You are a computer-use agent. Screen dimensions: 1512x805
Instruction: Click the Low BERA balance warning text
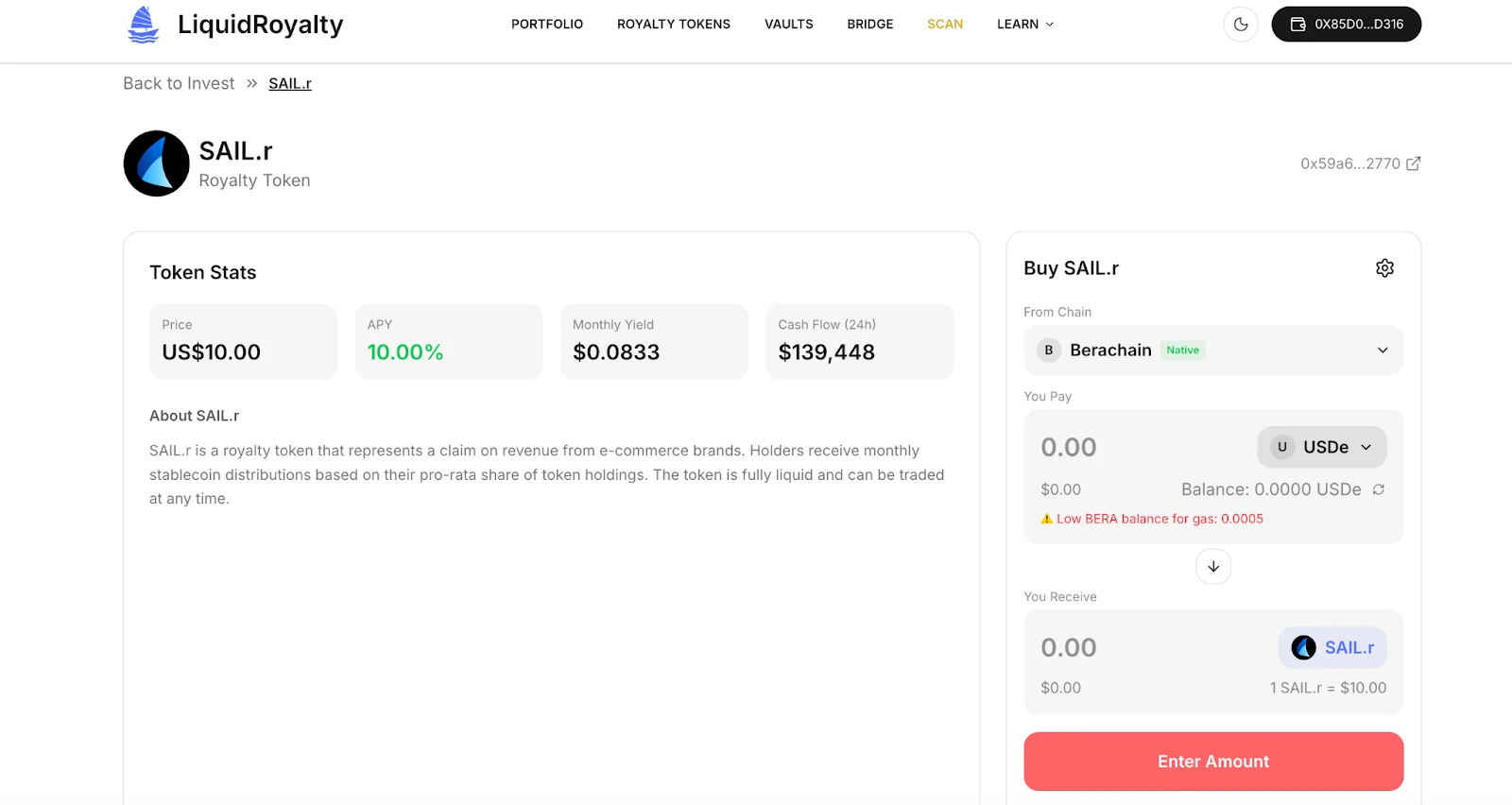point(1160,519)
